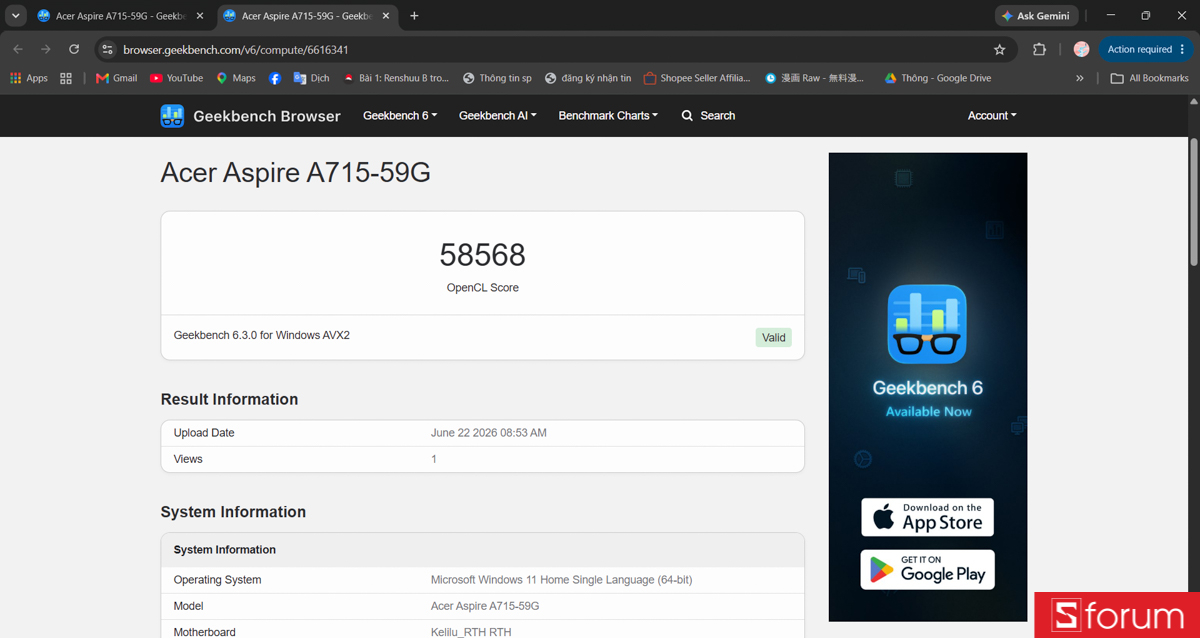1200x638 pixels.
Task: Click the Keilu_RTH RTH motherboard value
Action: point(471,631)
